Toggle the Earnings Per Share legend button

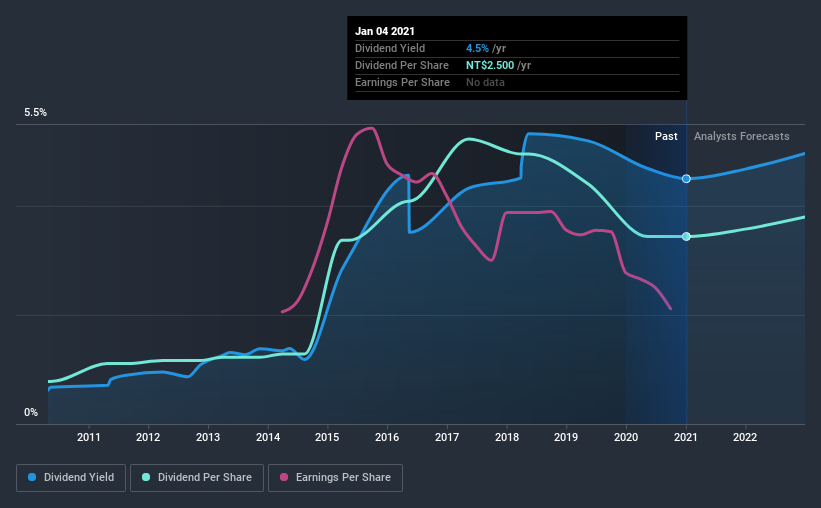tap(336, 478)
